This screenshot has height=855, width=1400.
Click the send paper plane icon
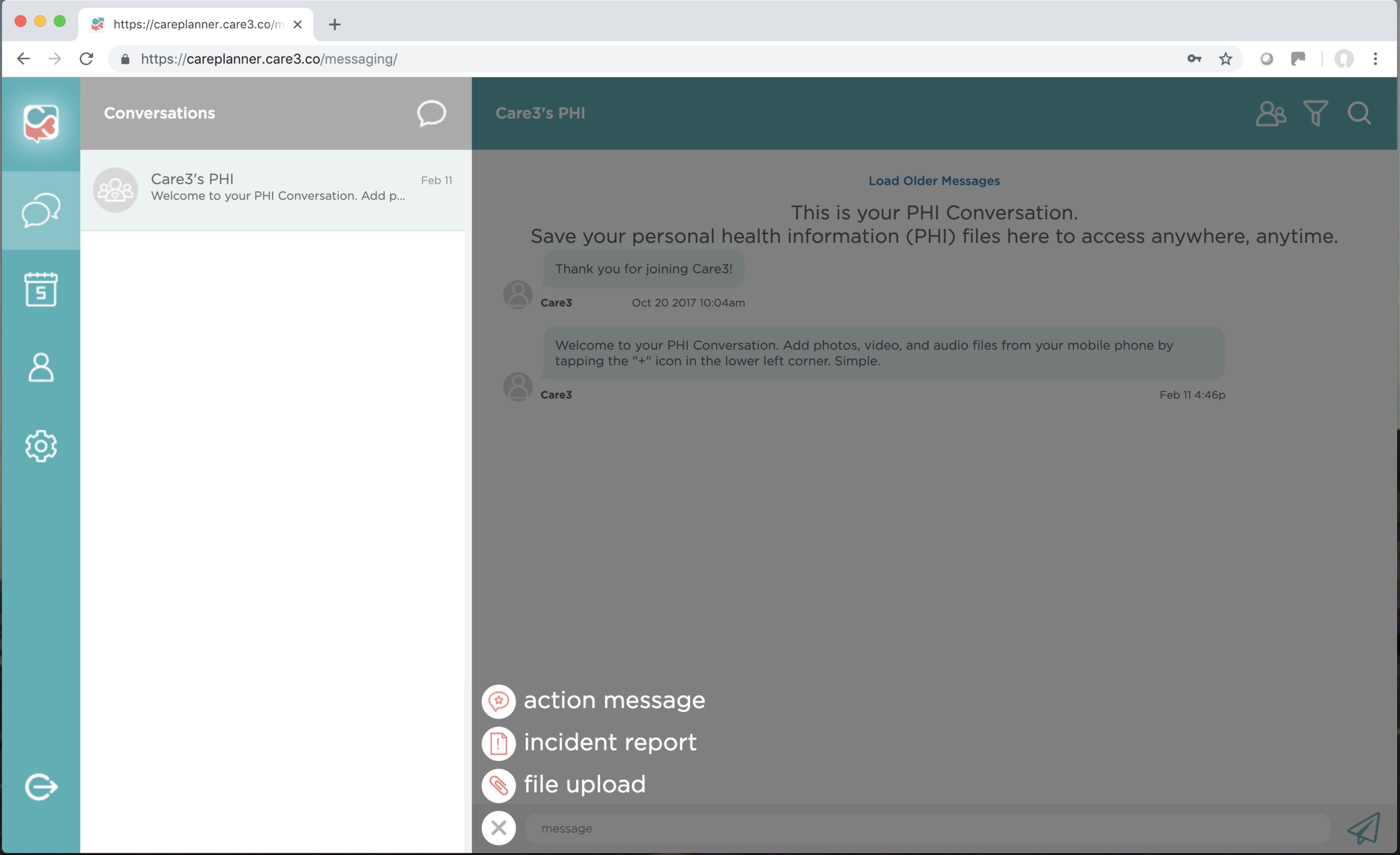1363,828
